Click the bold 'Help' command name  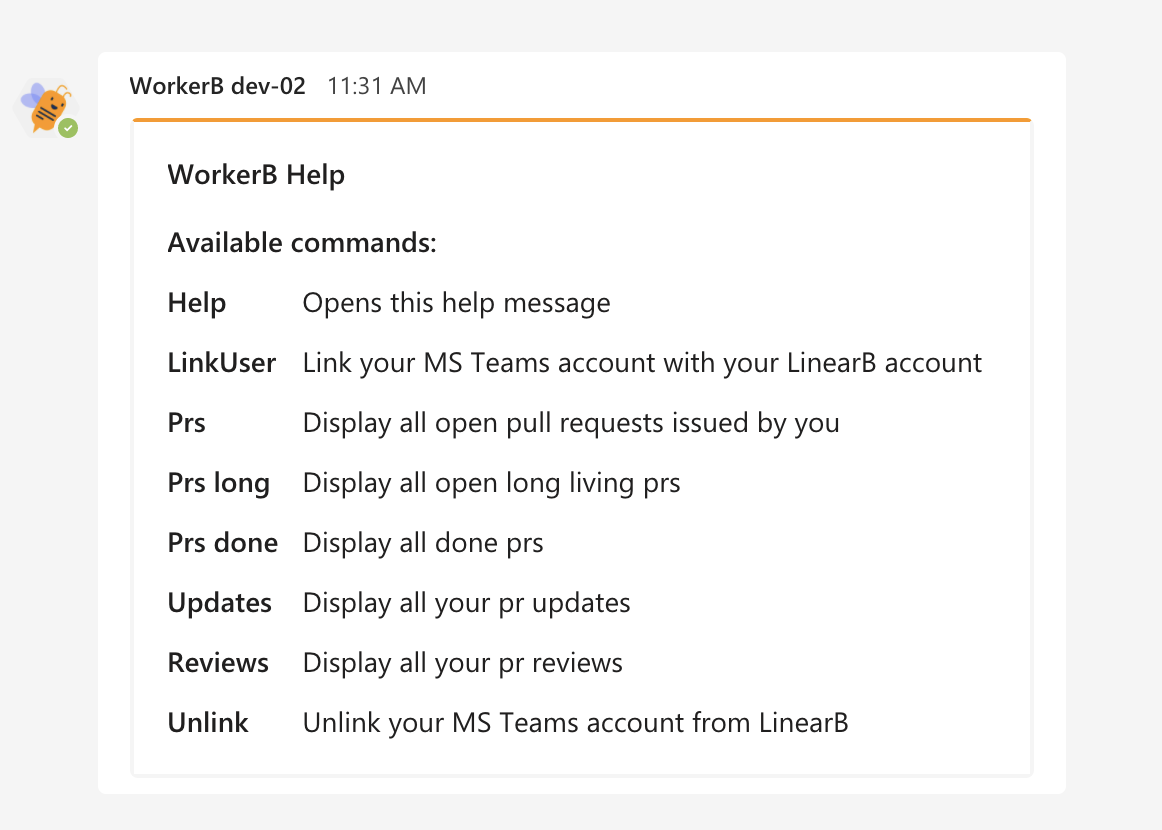tap(196, 303)
